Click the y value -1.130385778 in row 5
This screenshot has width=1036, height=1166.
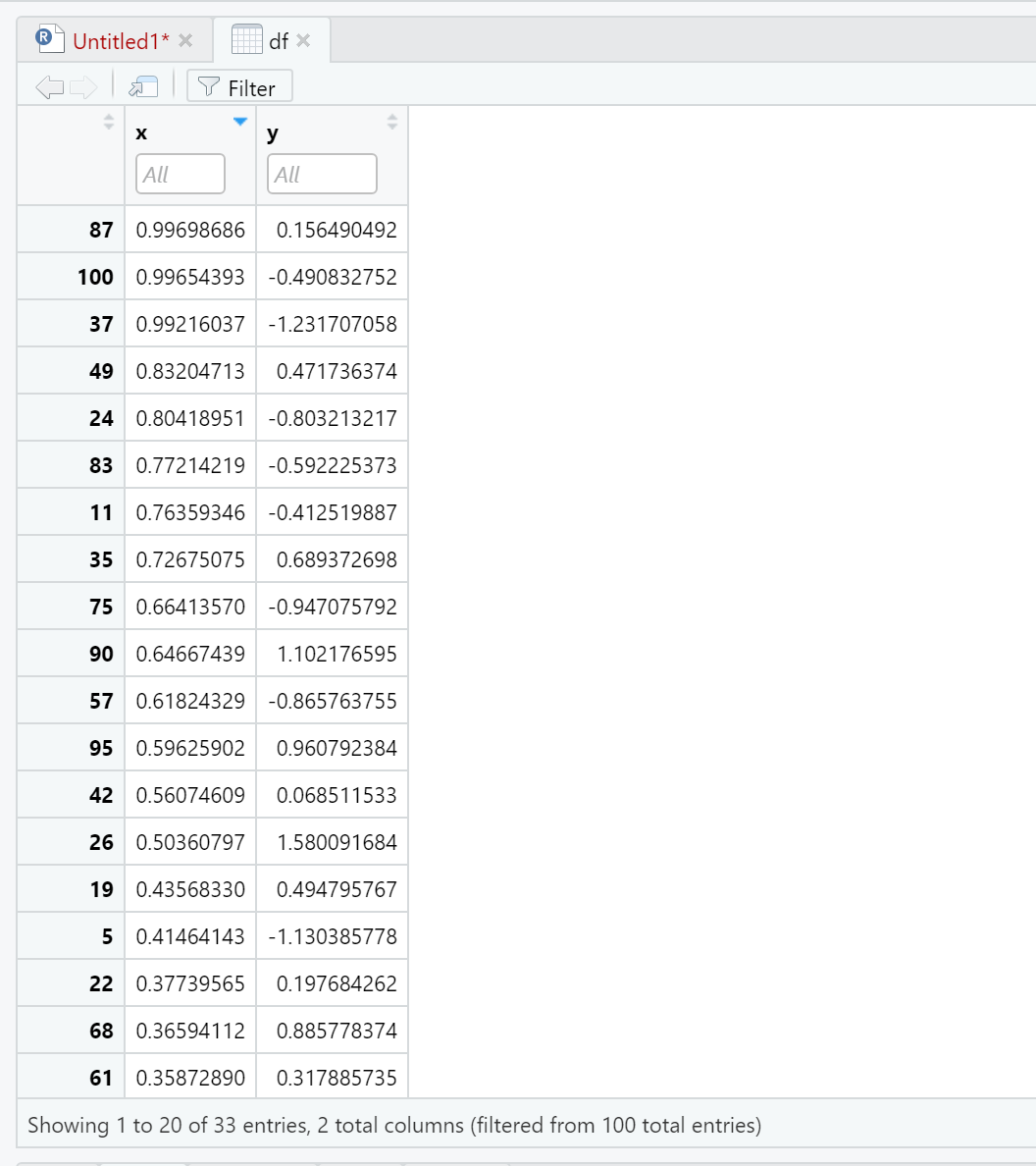333,937
